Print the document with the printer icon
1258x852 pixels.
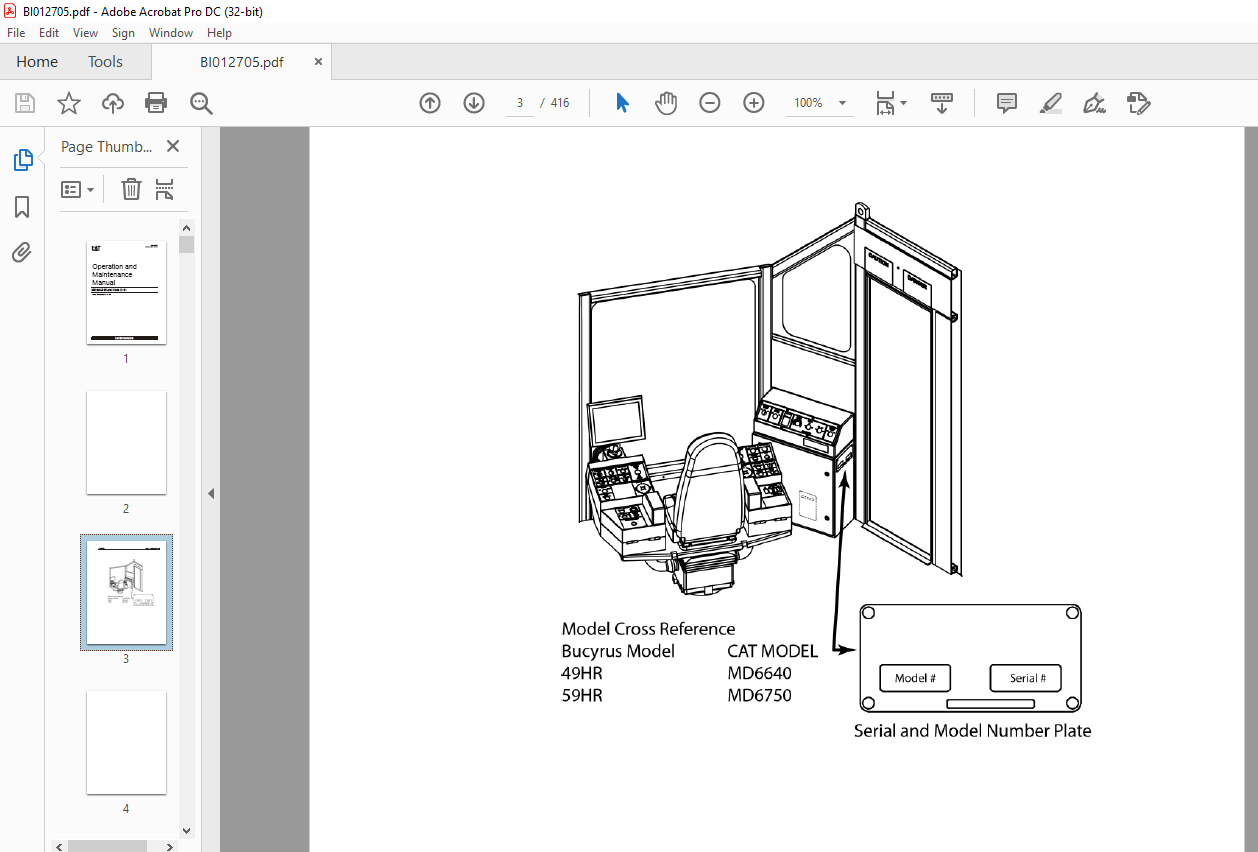click(156, 103)
